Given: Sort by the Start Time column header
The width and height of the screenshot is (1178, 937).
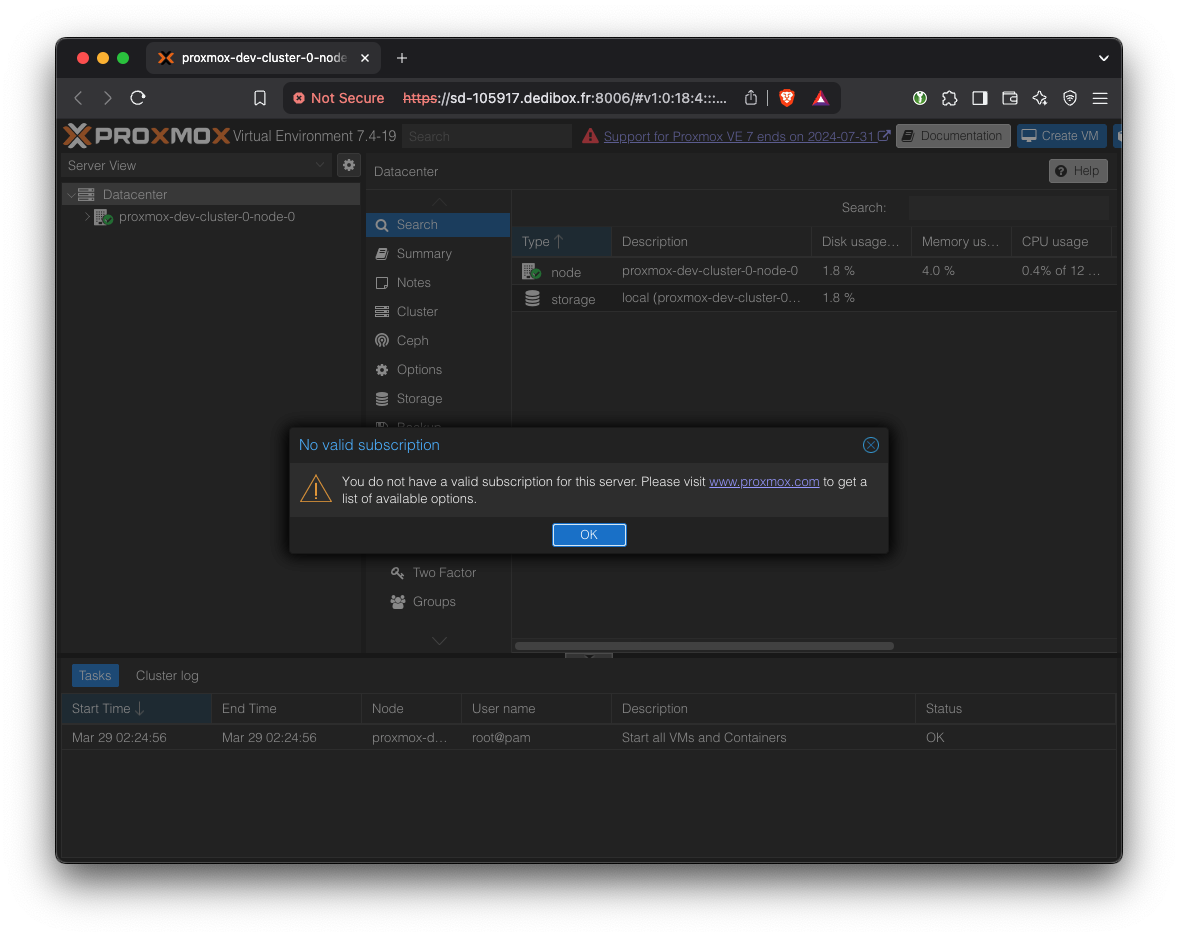Looking at the screenshot, I should click(x=101, y=709).
